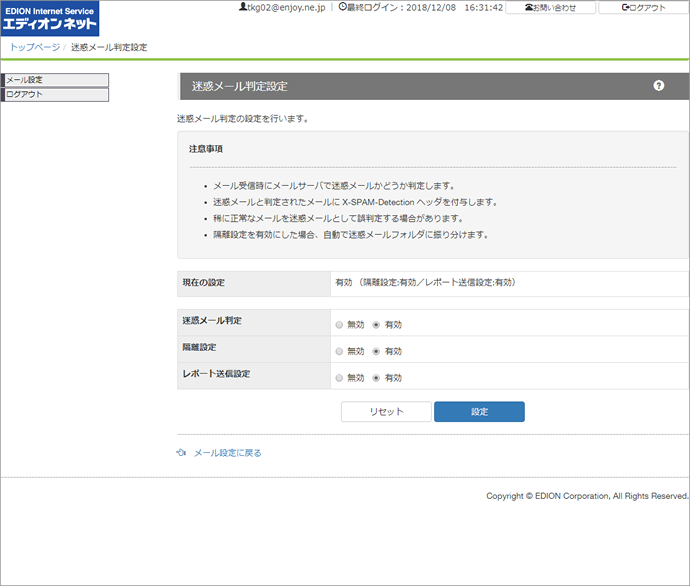Image resolution: width=690 pixels, height=586 pixels.
Task: Select 無効 for 迷惑メール判定
Action: 339,325
